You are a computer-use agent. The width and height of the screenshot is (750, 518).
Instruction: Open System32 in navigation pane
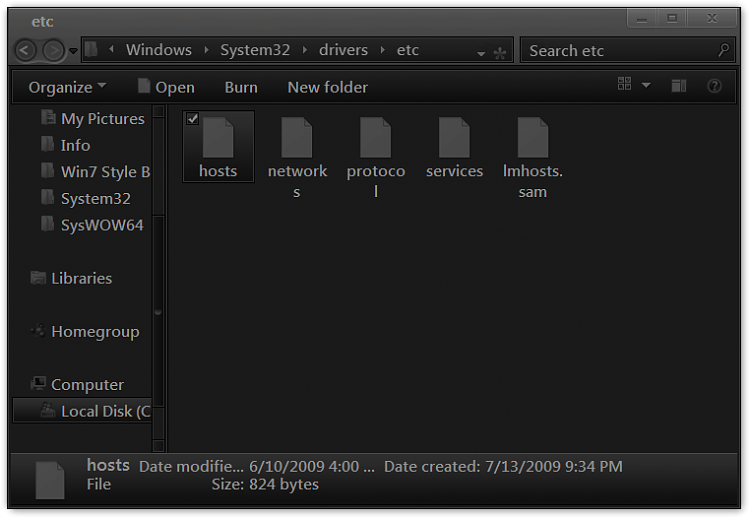click(86, 198)
